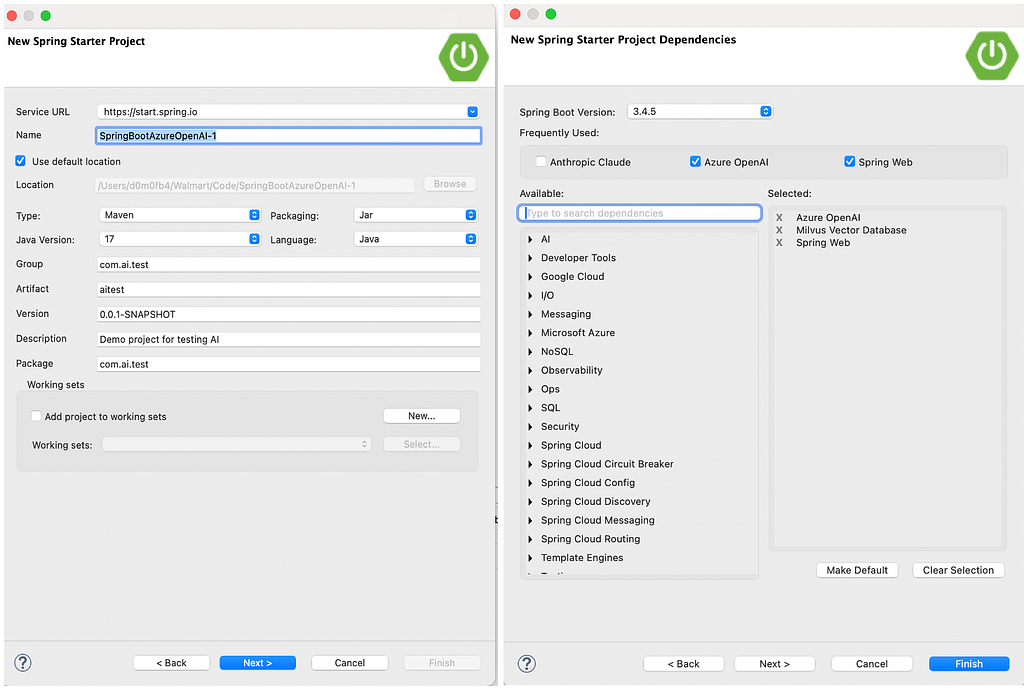Expand the Spring Cloud Config category
The height and width of the screenshot is (690, 1024).
530,483
